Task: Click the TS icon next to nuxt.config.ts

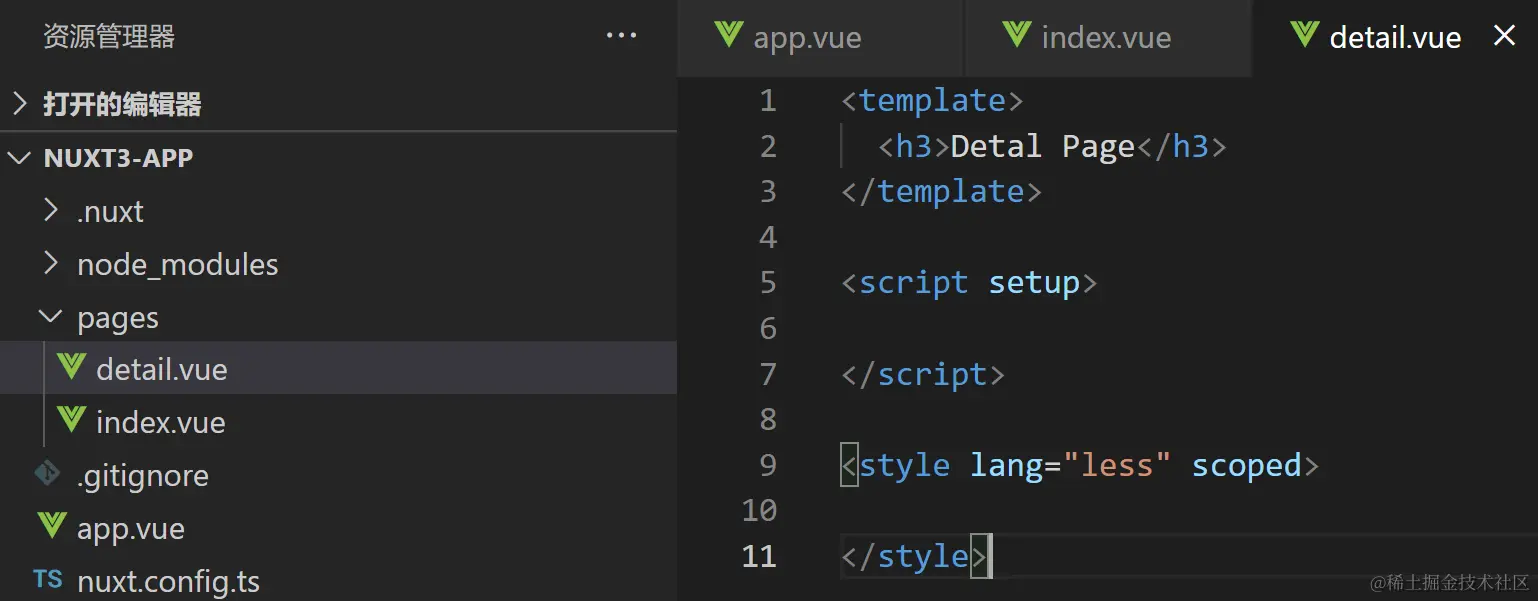Action: click(48, 580)
